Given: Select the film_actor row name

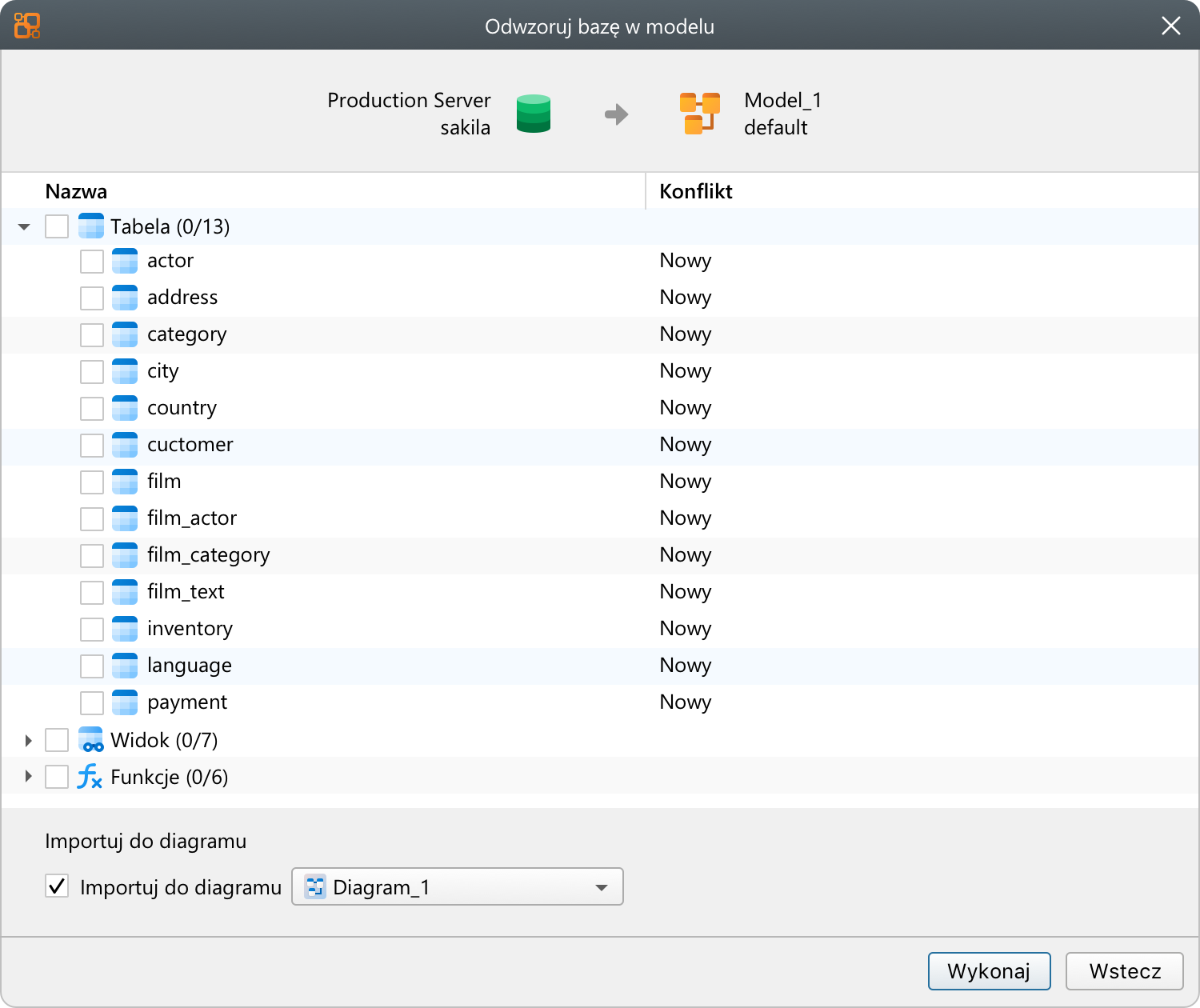Looking at the screenshot, I should [x=192, y=518].
